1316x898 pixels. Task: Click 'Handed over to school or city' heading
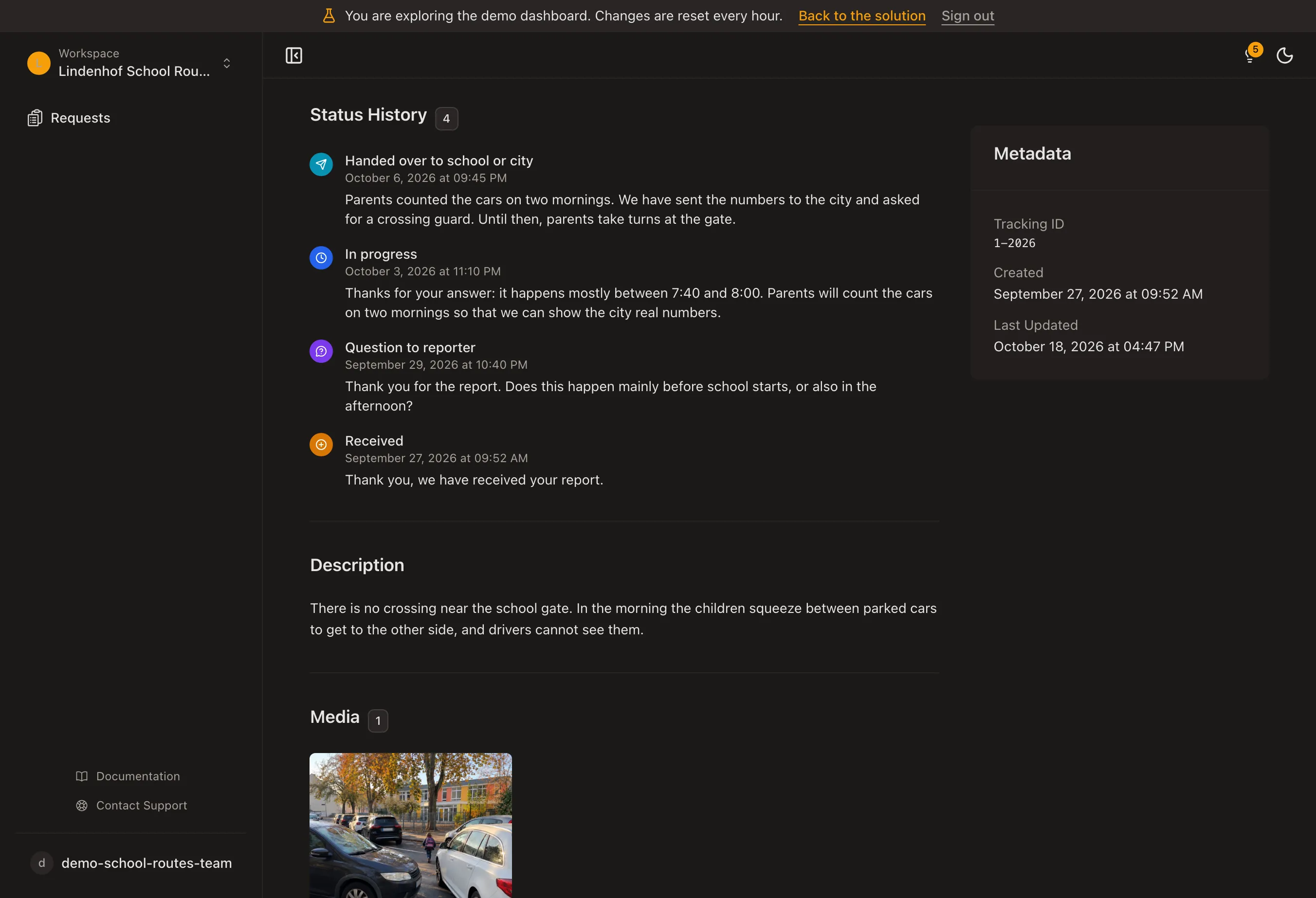coord(439,161)
